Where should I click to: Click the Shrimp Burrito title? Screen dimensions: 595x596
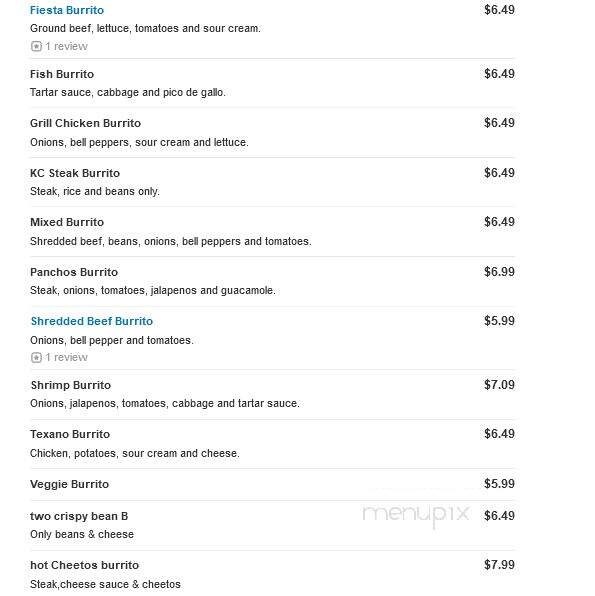(71, 385)
